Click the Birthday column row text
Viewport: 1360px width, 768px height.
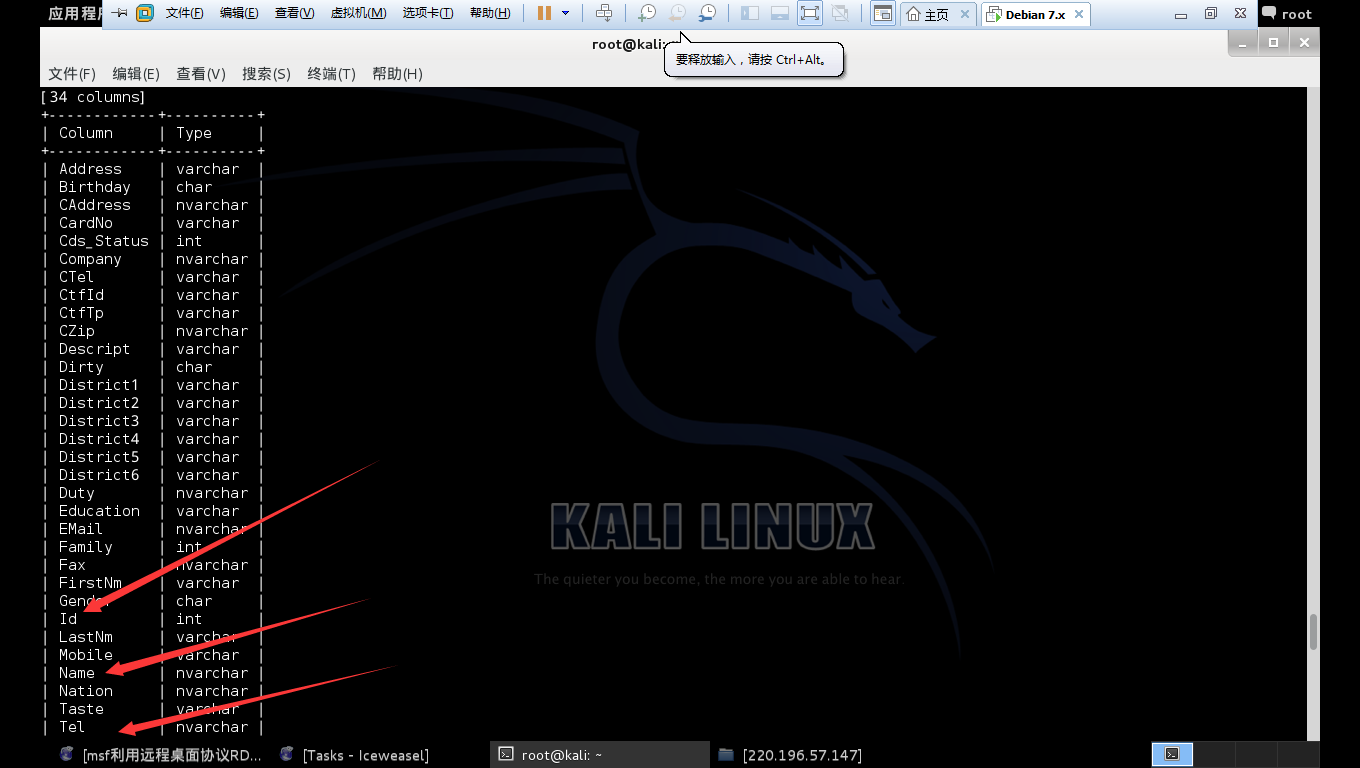click(x=94, y=187)
